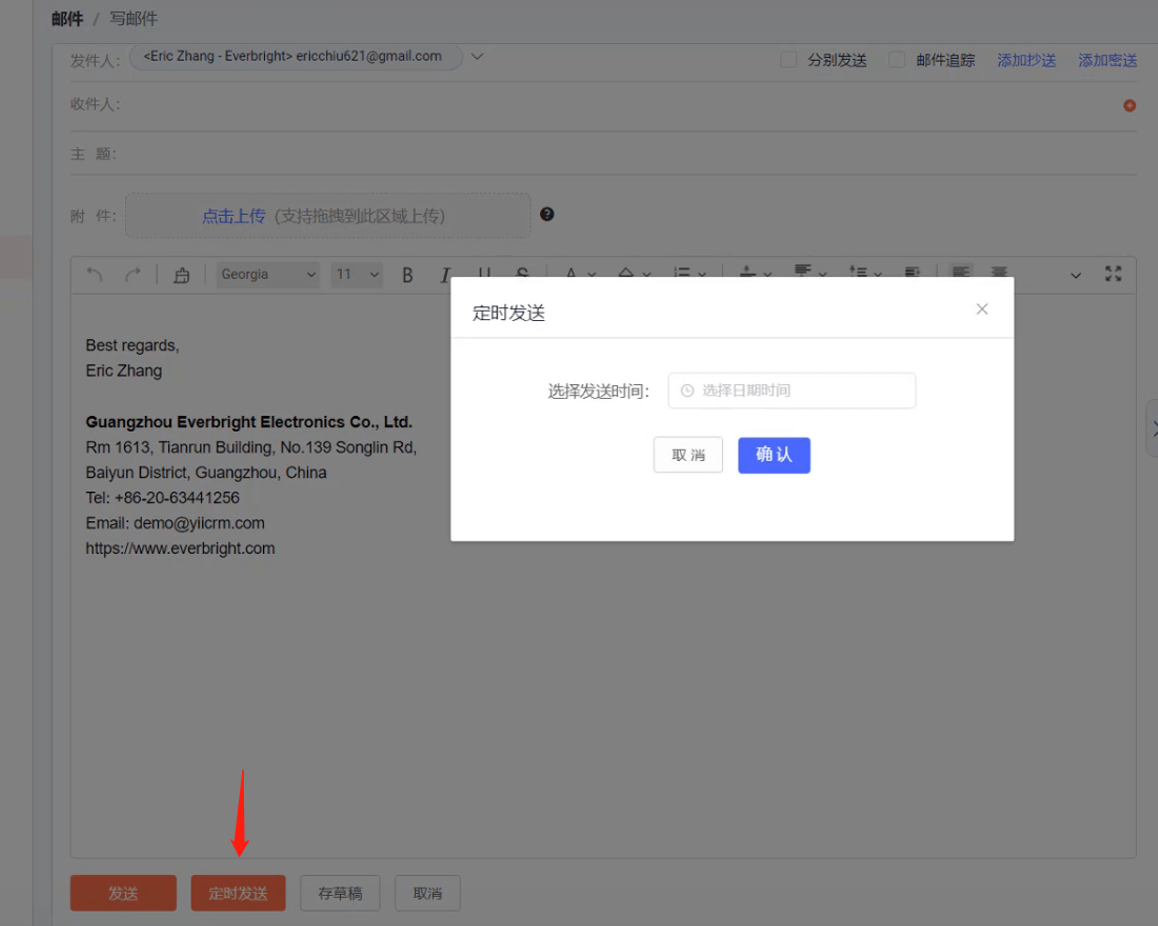Image resolution: width=1158 pixels, height=926 pixels.
Task: Click the red add-recipient plus icon
Action: (1129, 106)
